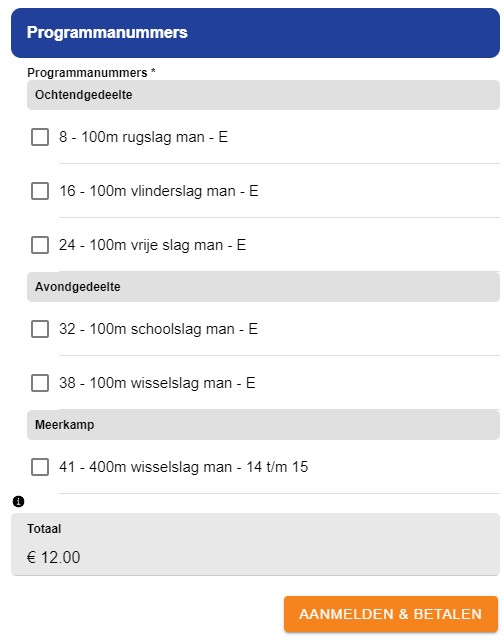504x640 pixels.
Task: Tick 16 - 100m vlinderslag man checkbox
Action: coord(40,191)
